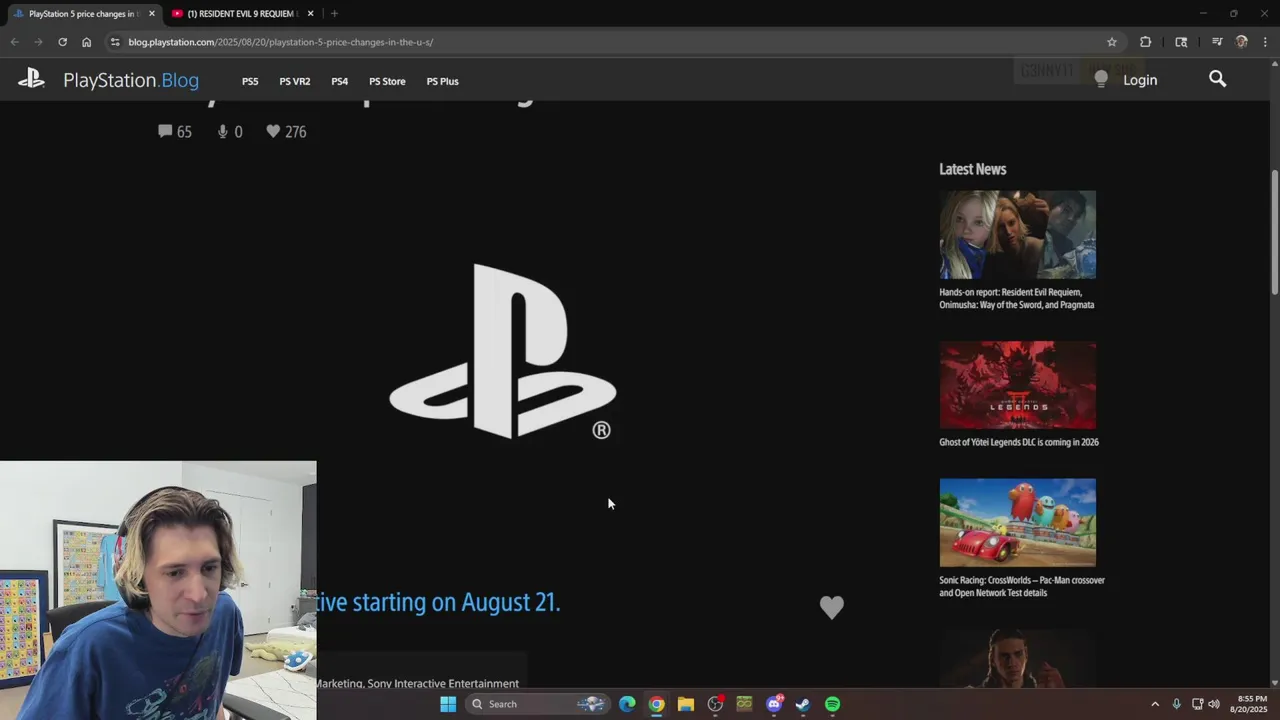Open the PS4 menu item
Screen dimensions: 1280x720
(340, 81)
